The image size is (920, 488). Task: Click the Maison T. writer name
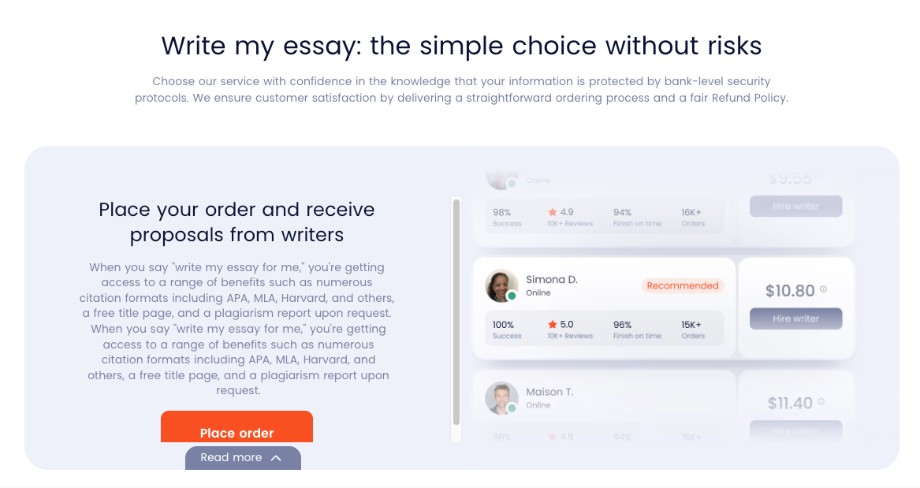(x=549, y=391)
